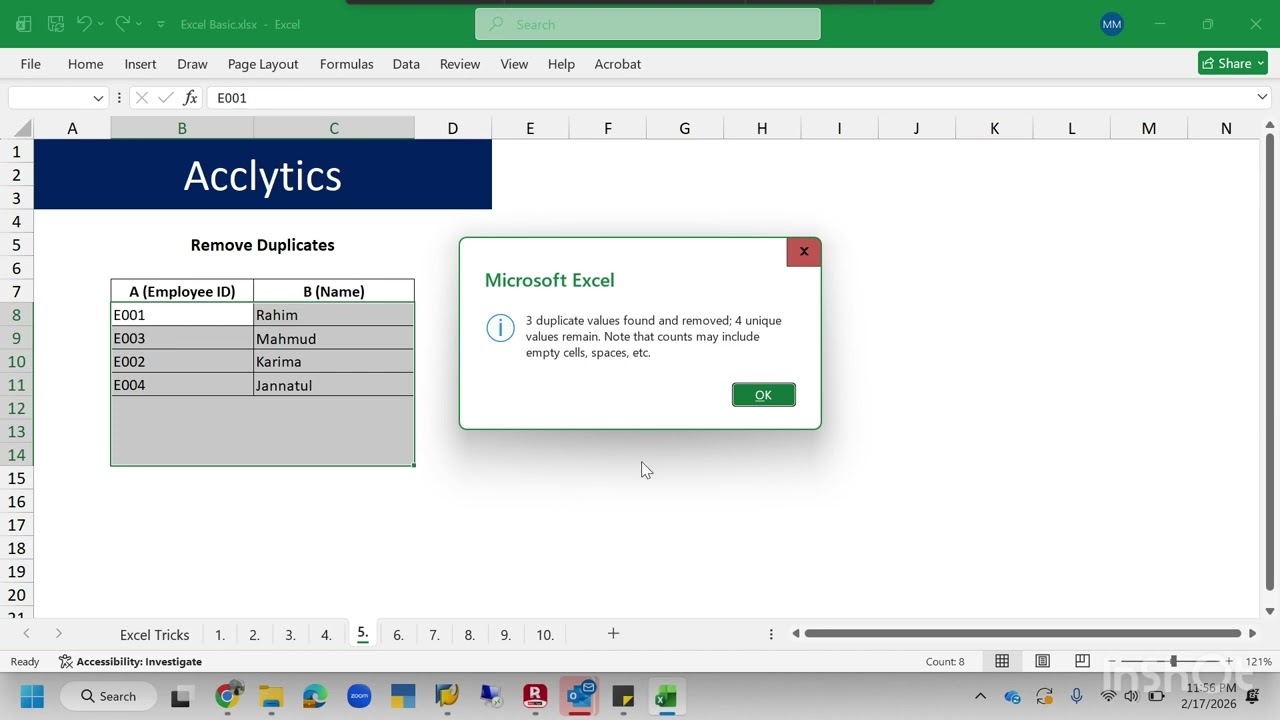
Task: Click the Enter checkmark formula bar icon
Action: click(x=166, y=98)
